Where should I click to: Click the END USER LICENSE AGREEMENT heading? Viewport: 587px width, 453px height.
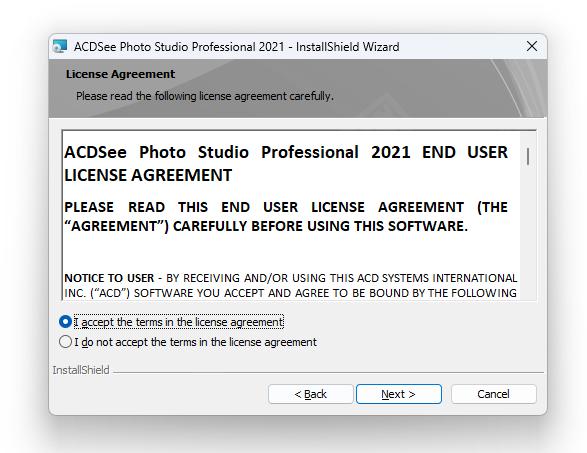[x=286, y=164]
